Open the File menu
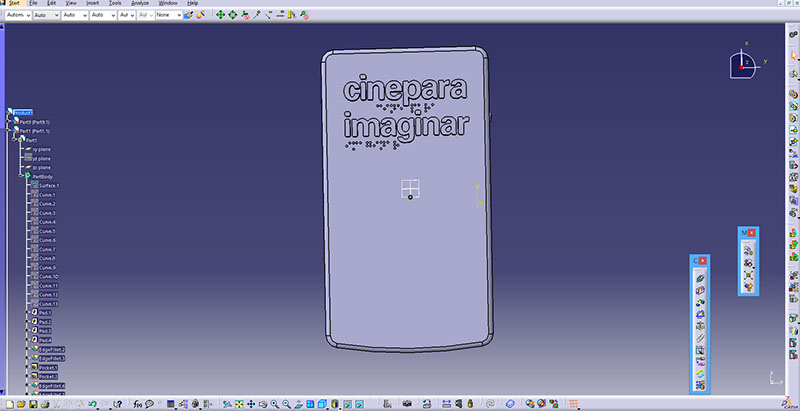800x411 pixels. click(33, 3)
